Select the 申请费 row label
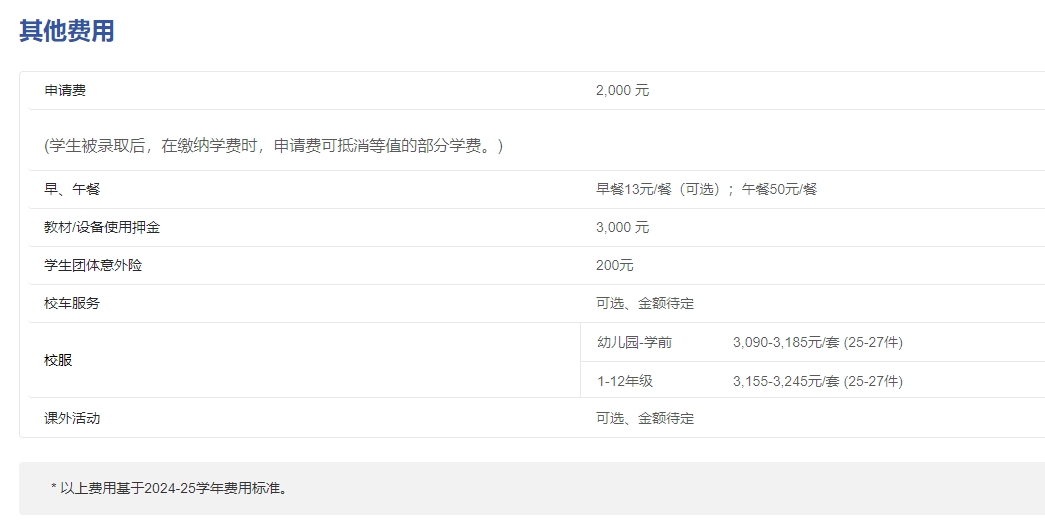The height and width of the screenshot is (526, 1045). click(x=65, y=90)
